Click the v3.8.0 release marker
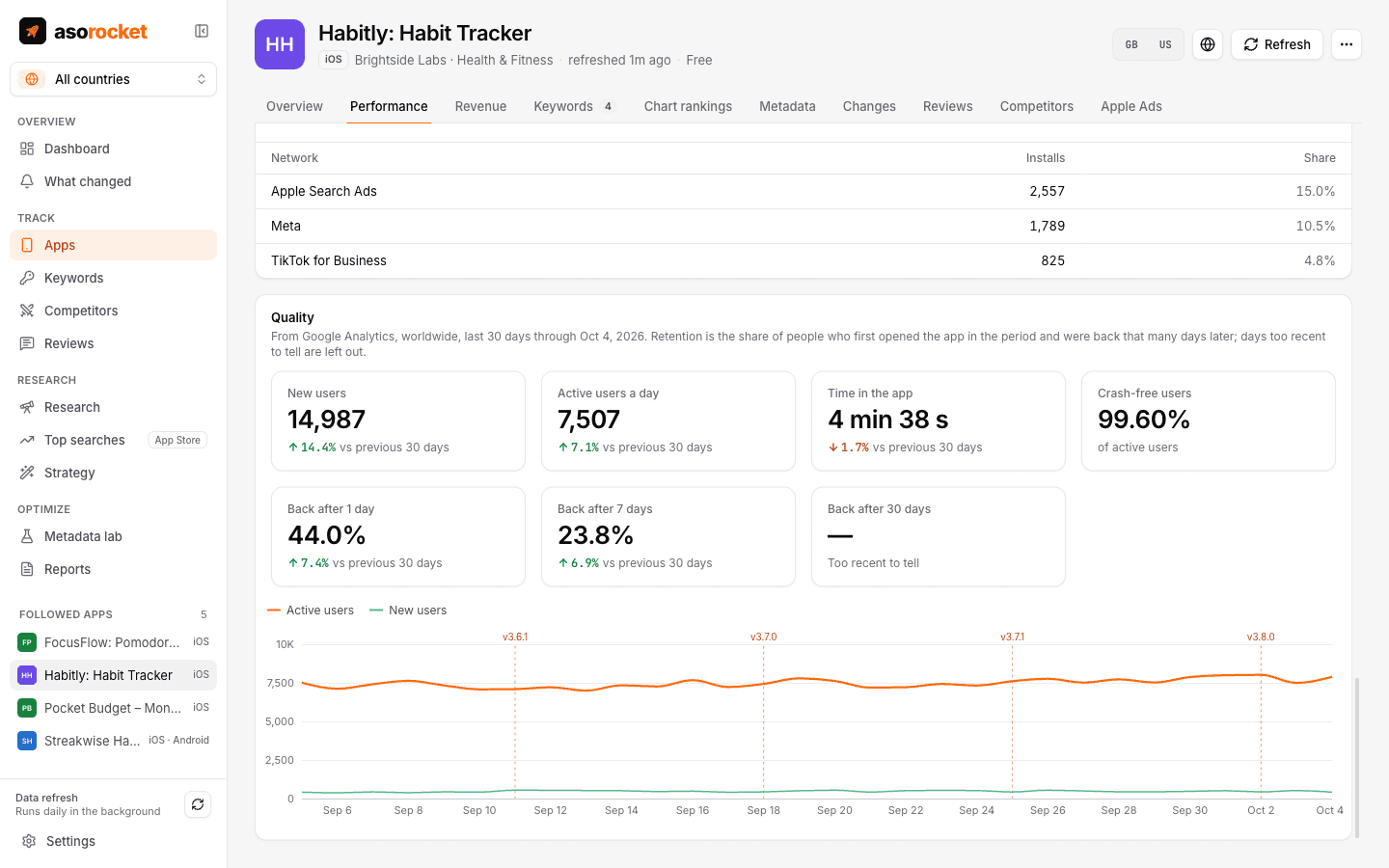This screenshot has height=868, width=1389. (1261, 637)
